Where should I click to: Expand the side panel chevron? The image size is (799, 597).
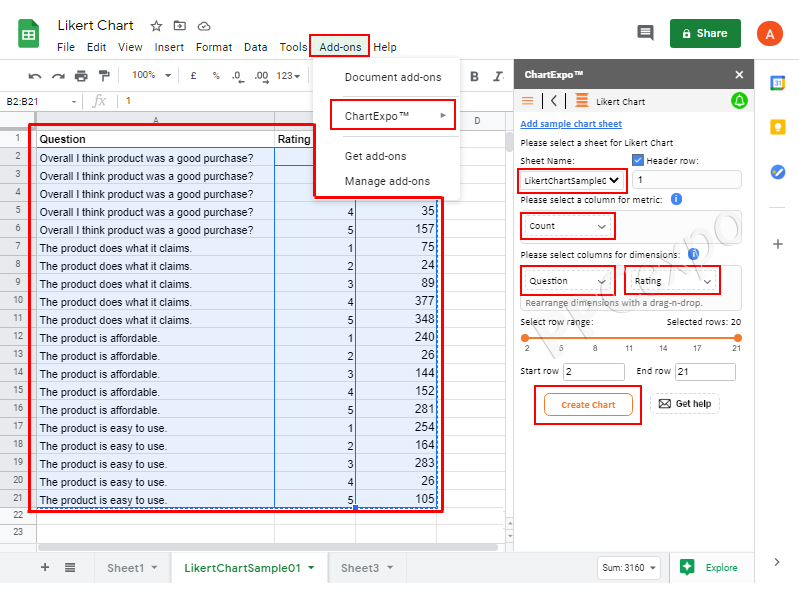[777, 562]
